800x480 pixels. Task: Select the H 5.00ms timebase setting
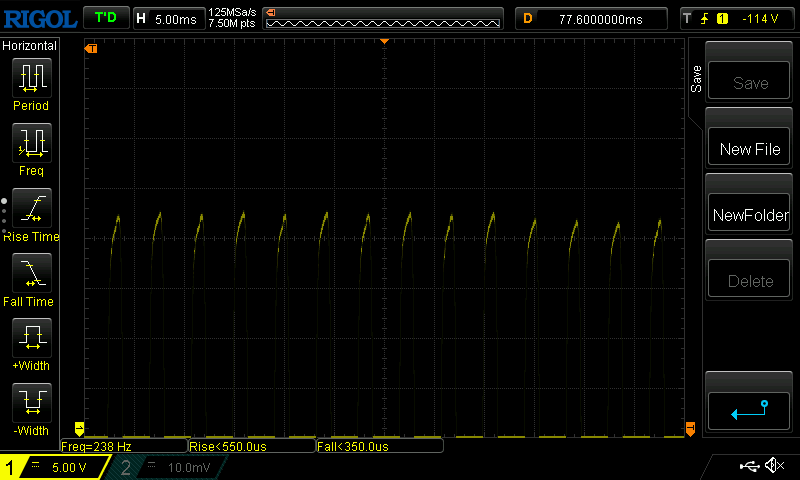point(168,19)
